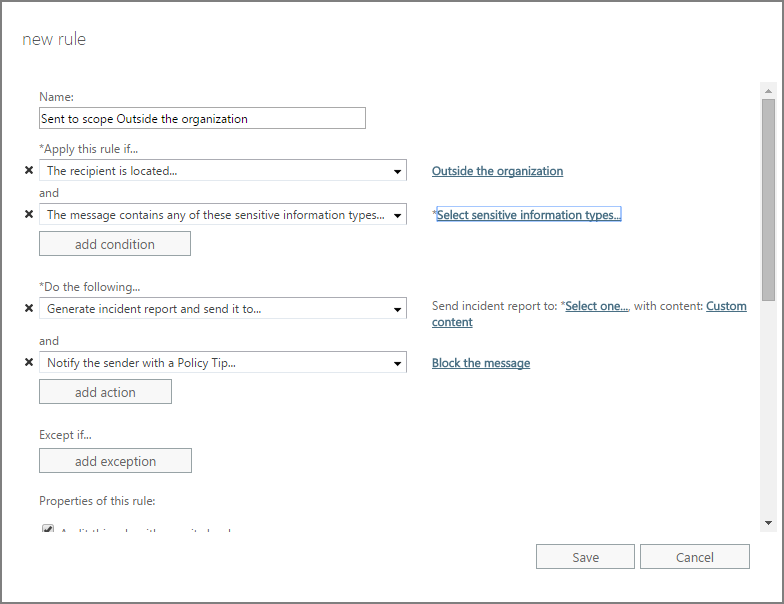Screen dimensions: 784x604
Task: Toggle the partially visible audit checkbox
Action: coord(48,528)
